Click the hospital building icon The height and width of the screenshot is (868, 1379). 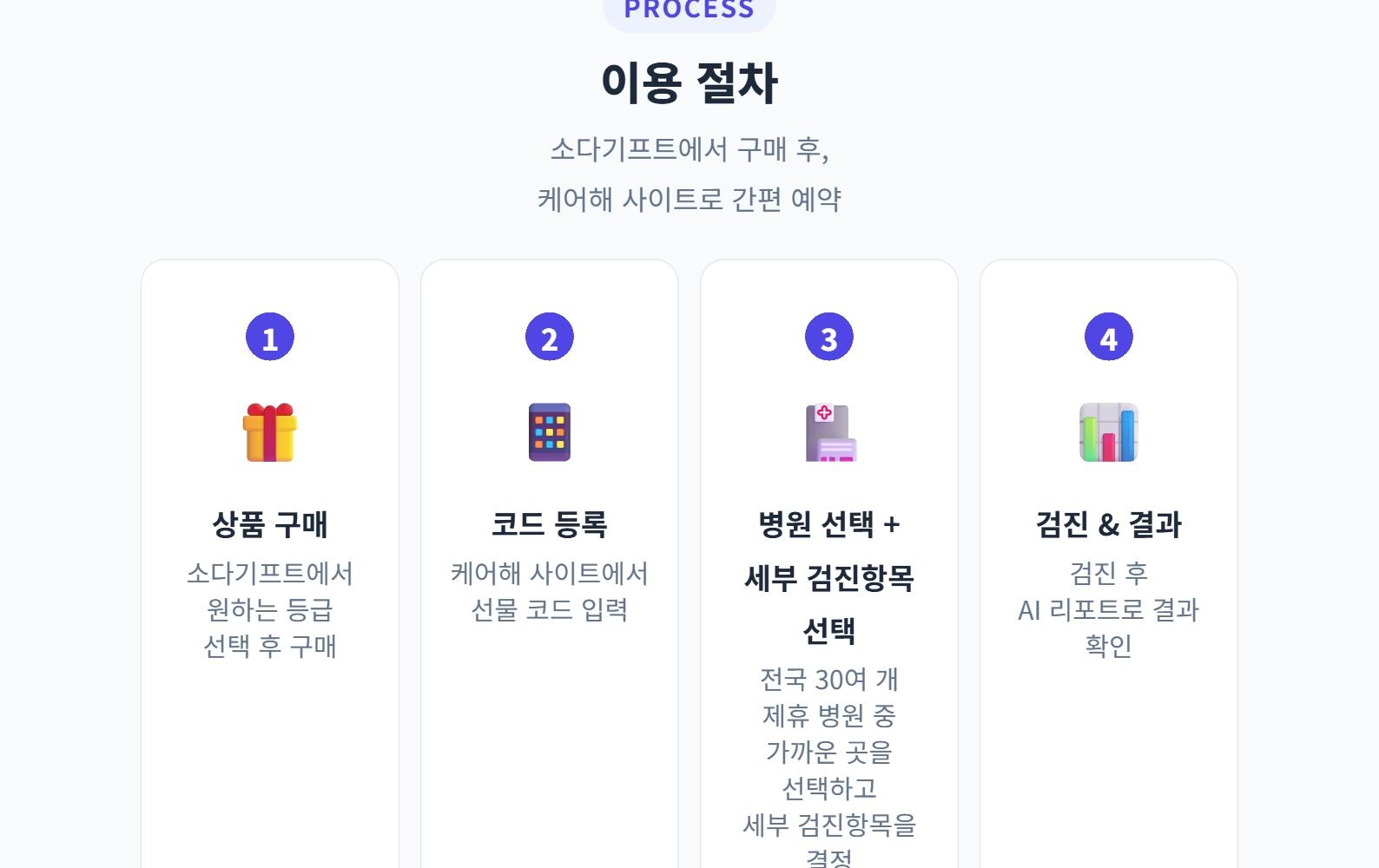point(829,432)
